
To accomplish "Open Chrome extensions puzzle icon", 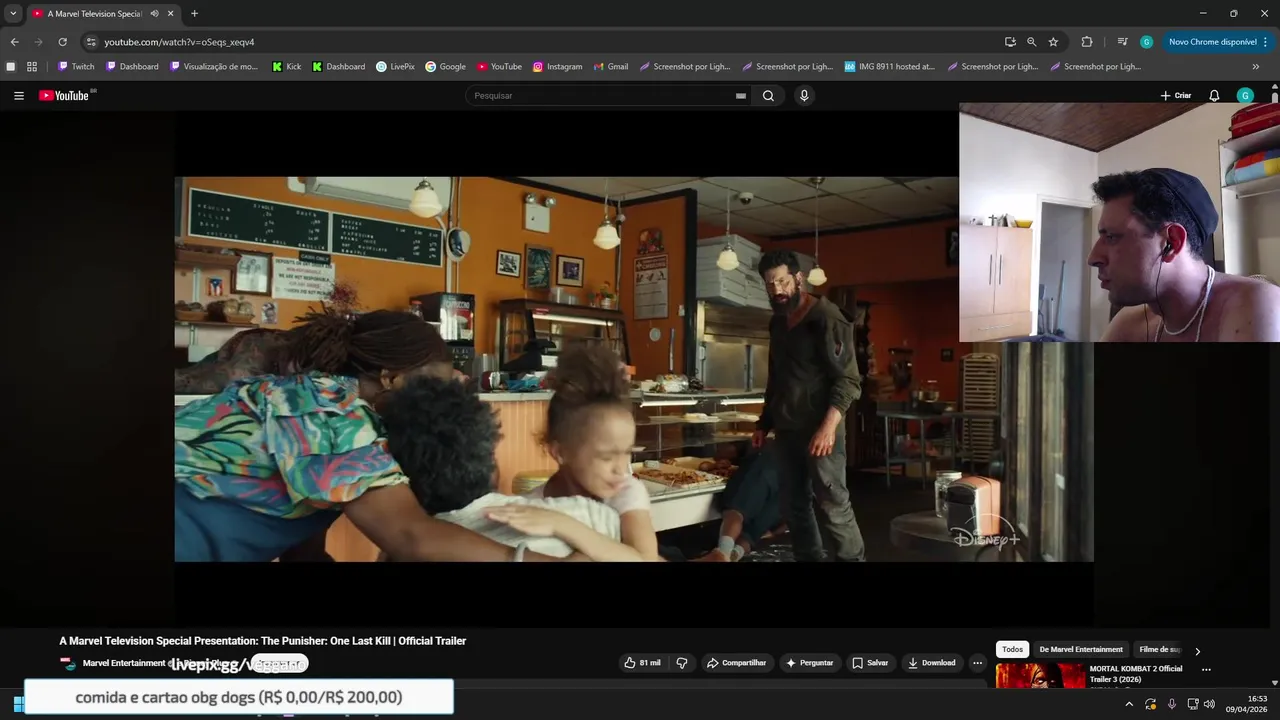I will click(x=1087, y=42).
